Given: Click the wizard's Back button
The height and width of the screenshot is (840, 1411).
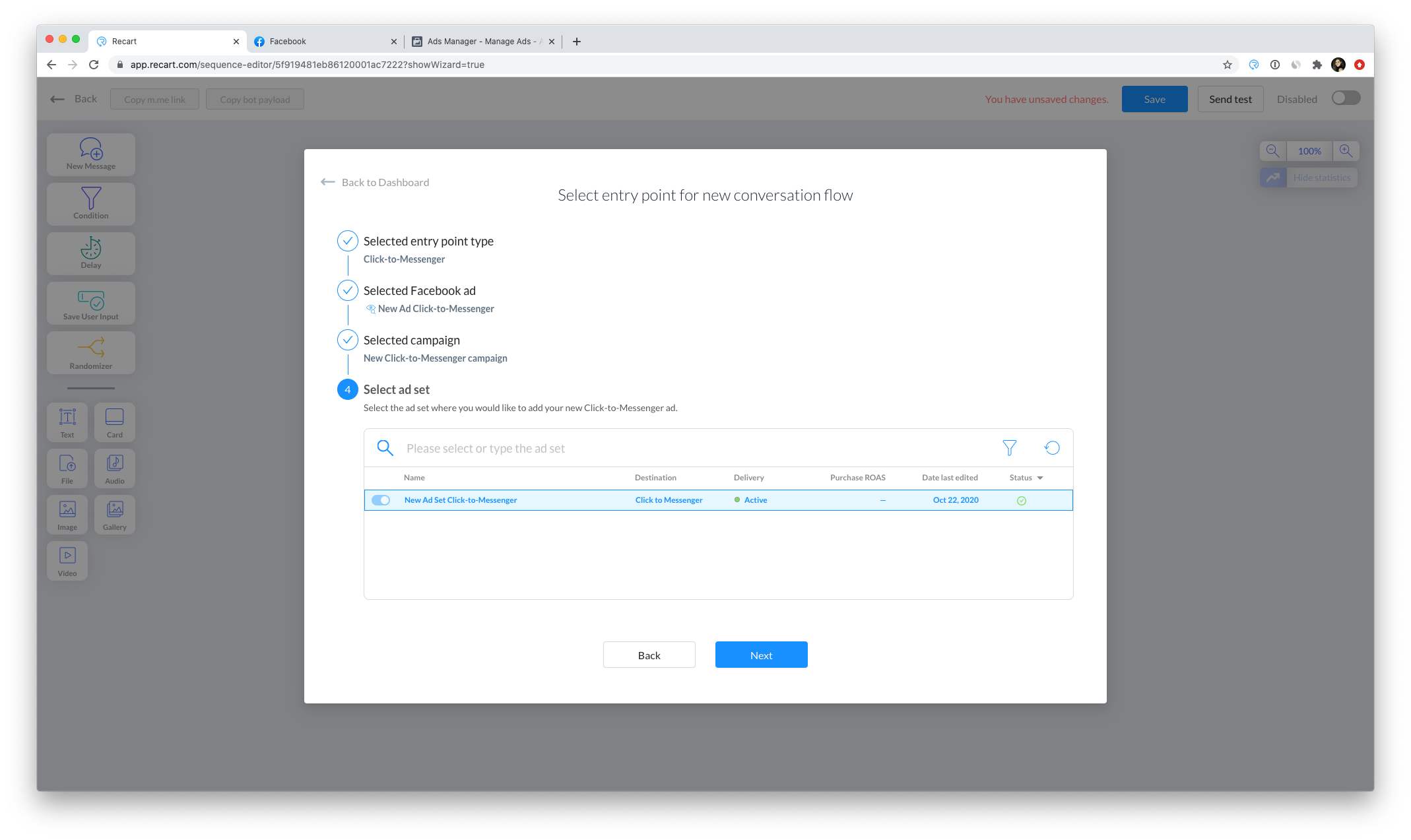Looking at the screenshot, I should pos(649,655).
